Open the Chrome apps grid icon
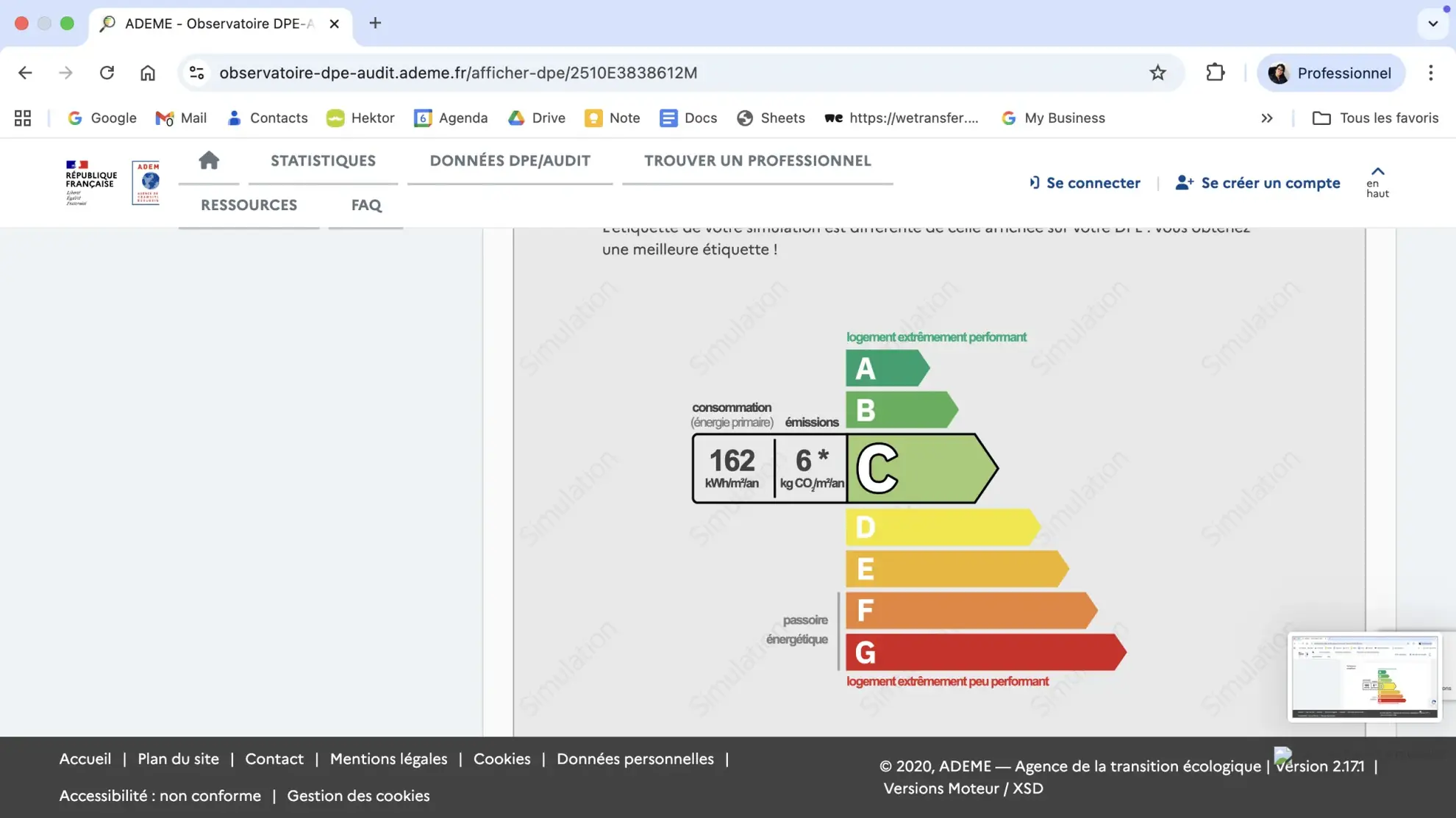The height and width of the screenshot is (818, 1456). point(23,118)
